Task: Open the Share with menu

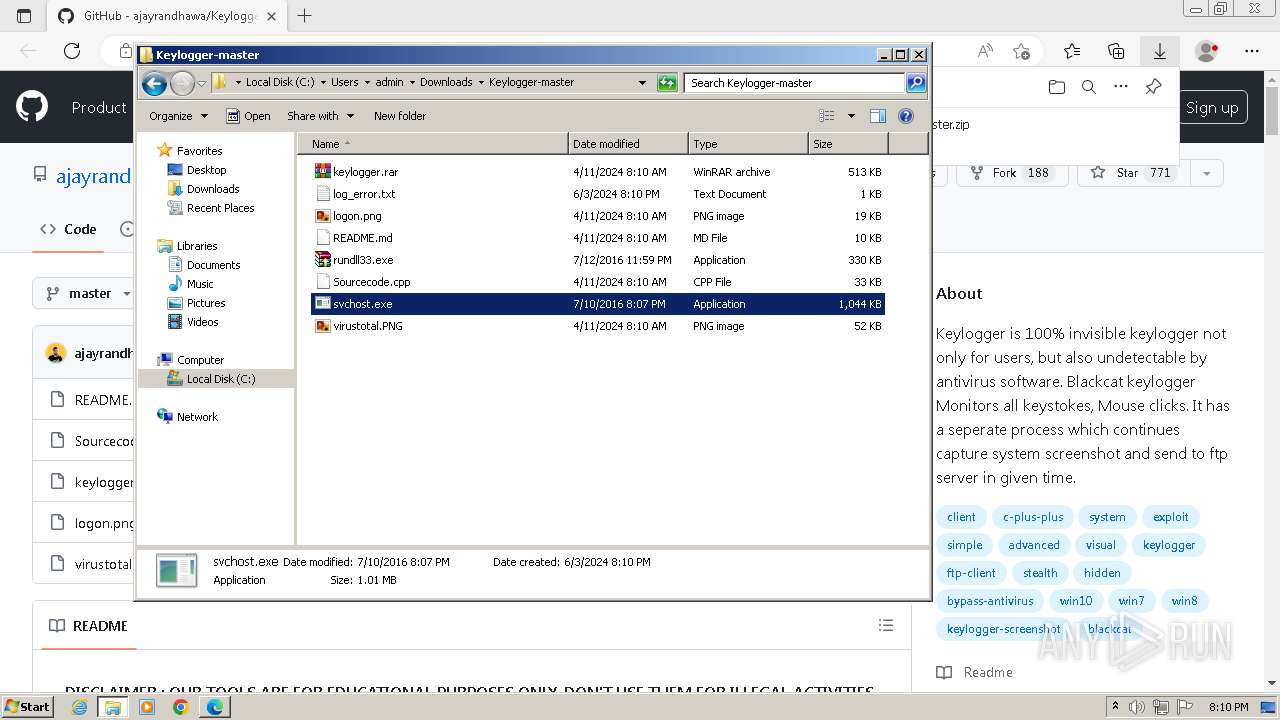Action: pos(319,116)
